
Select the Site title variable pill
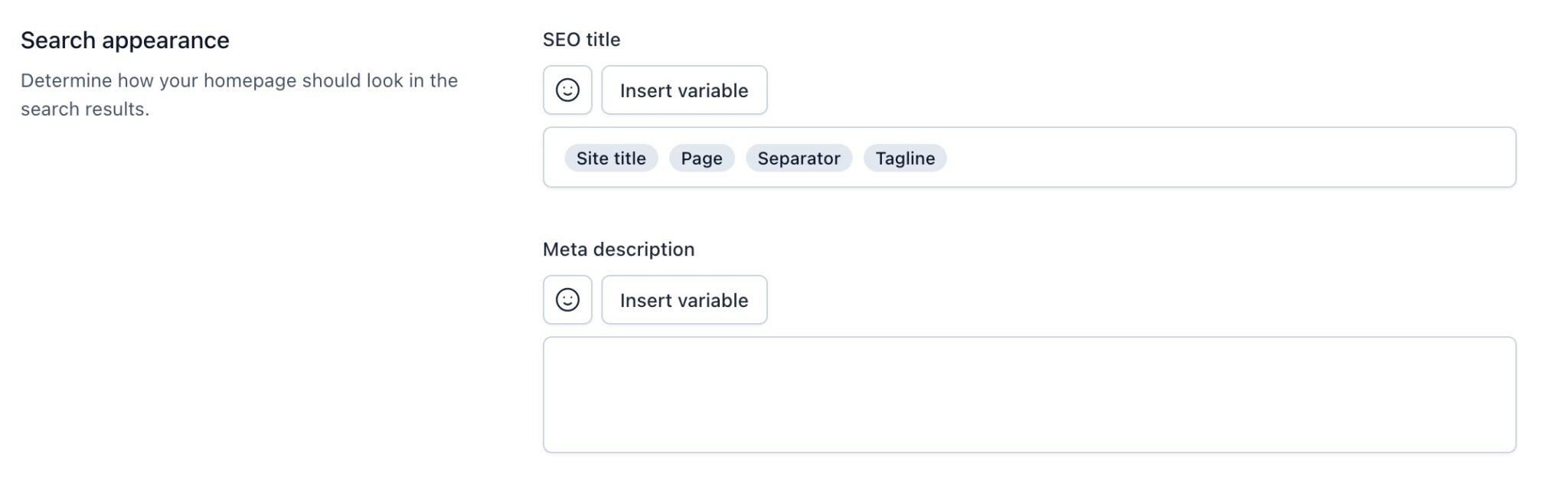(x=610, y=158)
